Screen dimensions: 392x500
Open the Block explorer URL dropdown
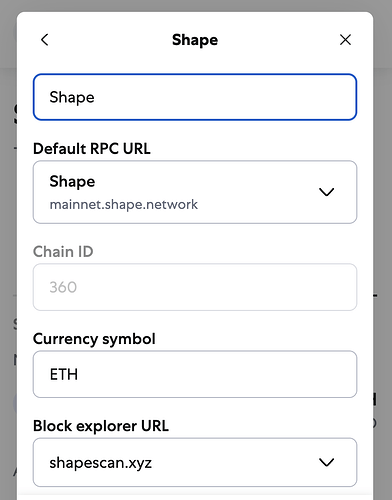(195, 462)
